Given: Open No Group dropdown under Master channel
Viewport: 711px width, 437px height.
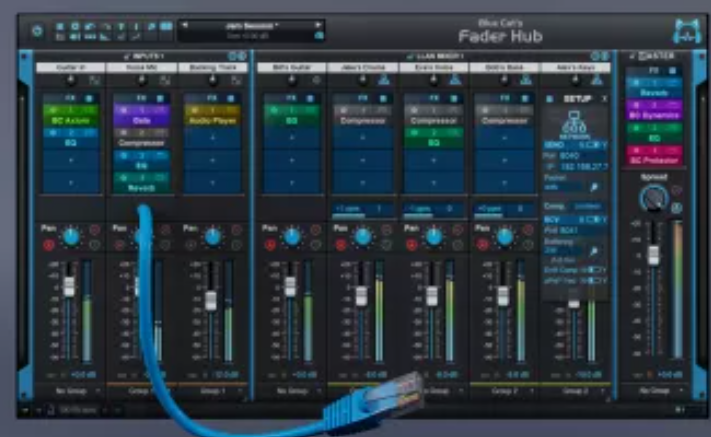Looking at the screenshot, I should 655,391.
